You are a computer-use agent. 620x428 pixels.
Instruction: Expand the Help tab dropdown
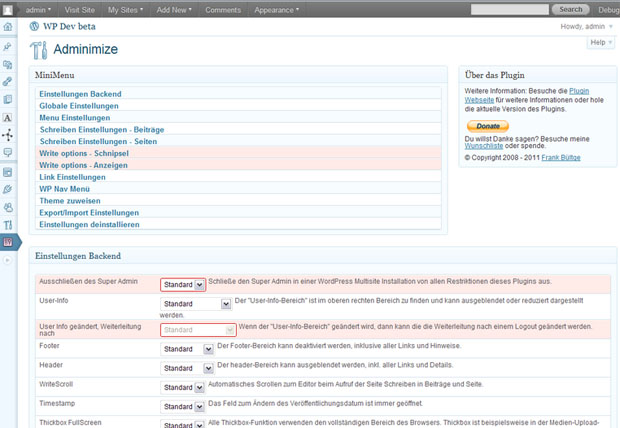(x=601, y=42)
